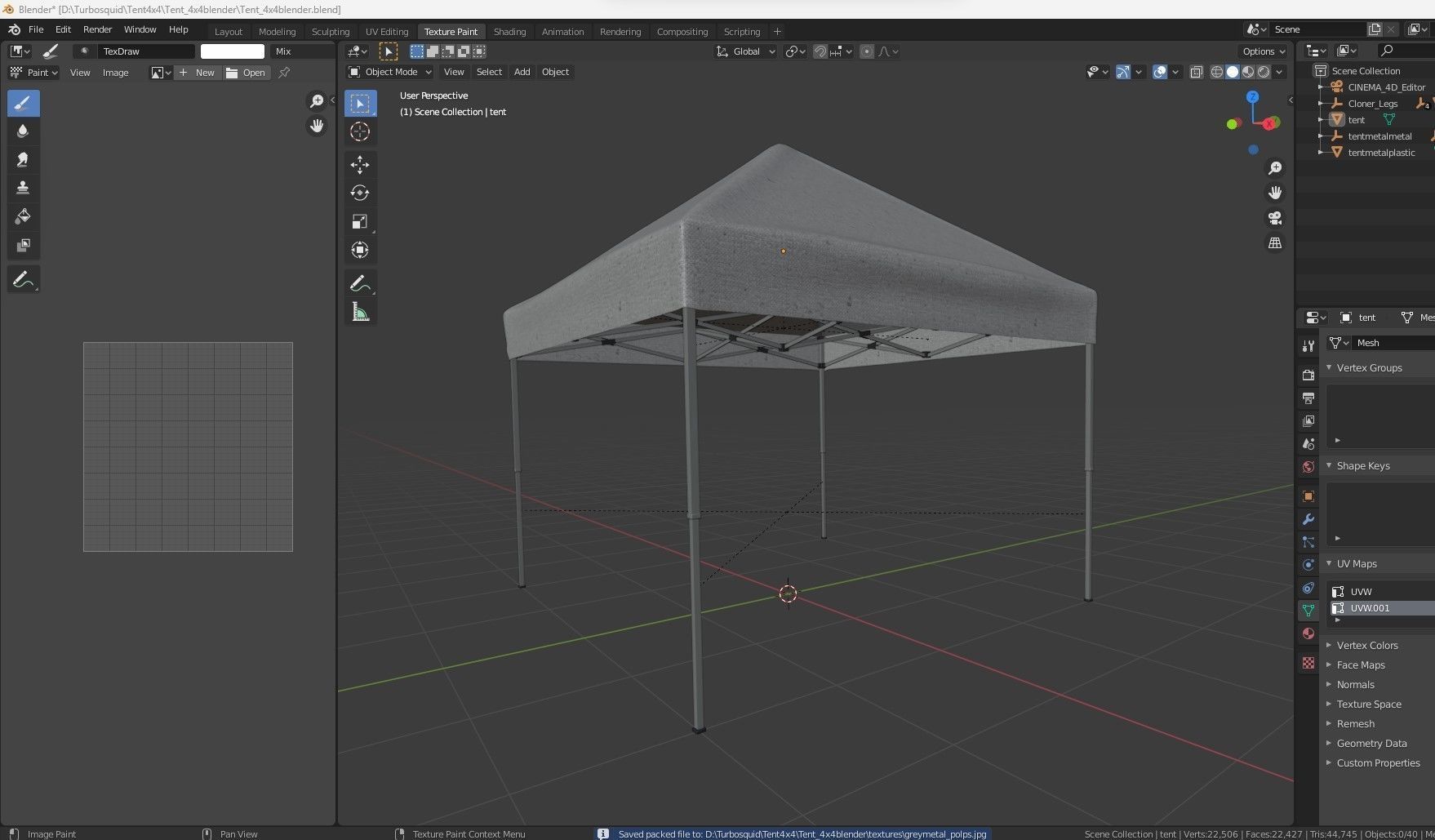Activate the Rotate tool
This screenshot has width=1435, height=840.
360,193
